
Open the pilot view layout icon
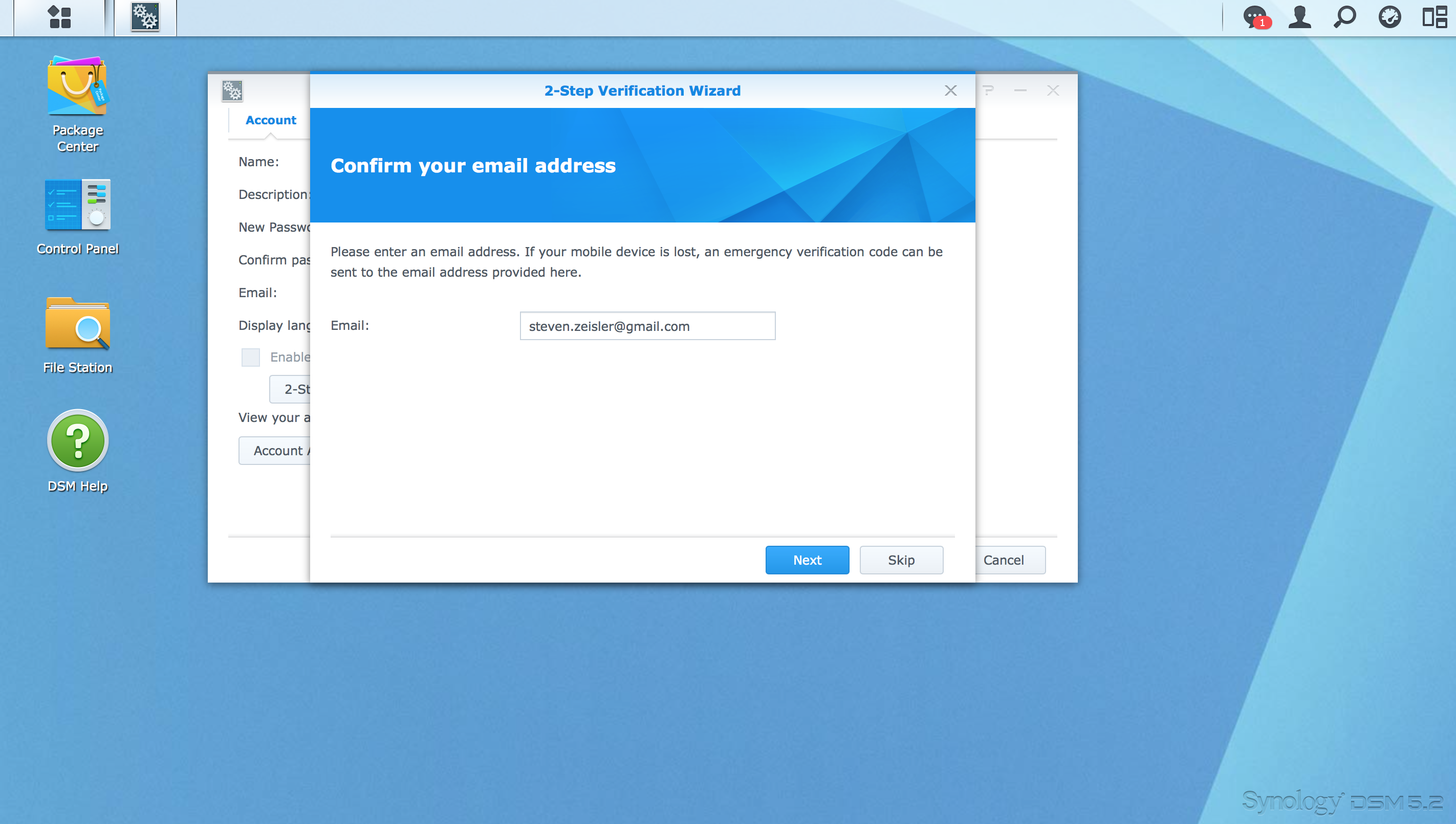(x=1435, y=17)
